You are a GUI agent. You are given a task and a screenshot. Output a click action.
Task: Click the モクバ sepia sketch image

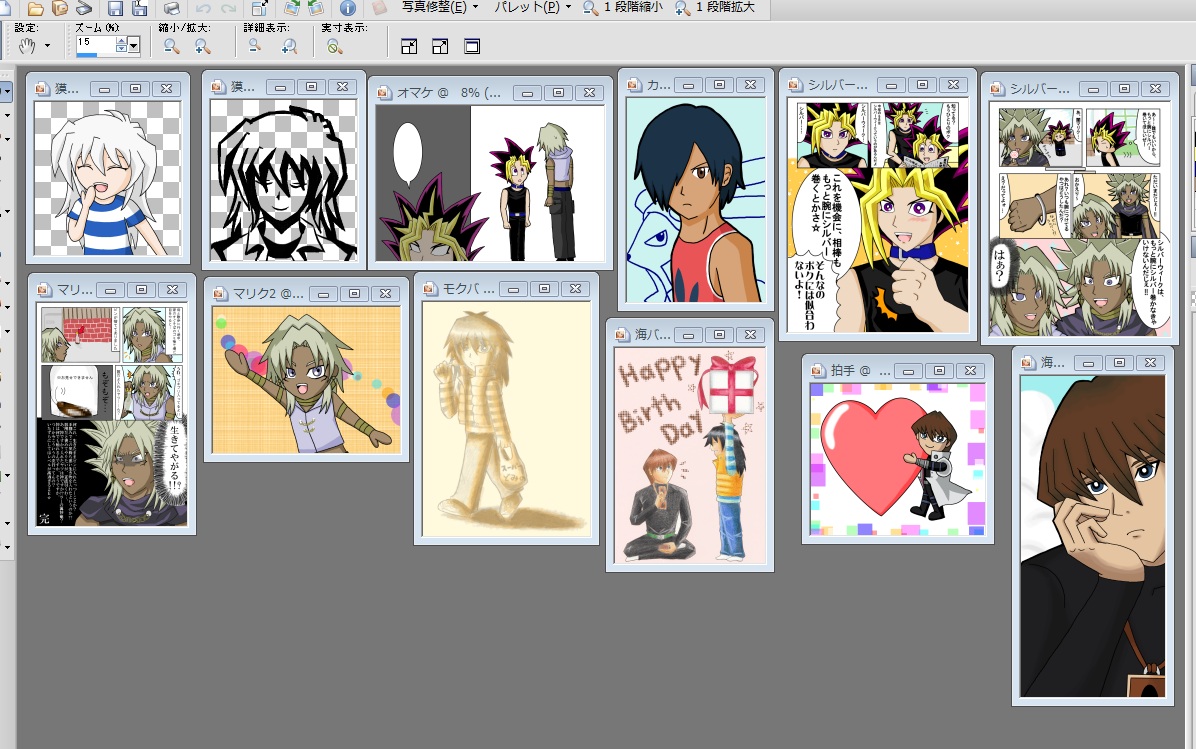506,419
